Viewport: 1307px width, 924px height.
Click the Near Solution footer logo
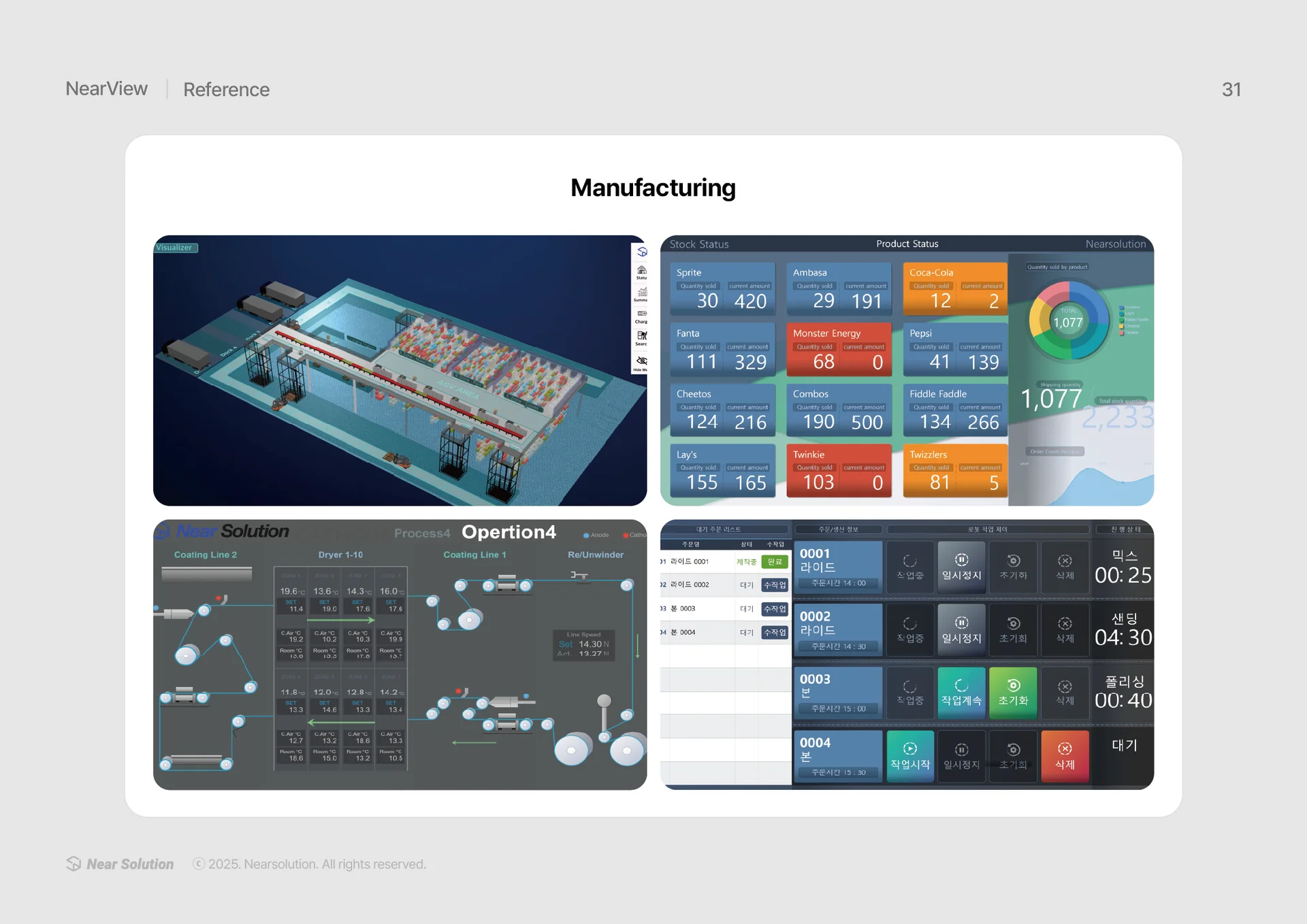coord(120,863)
